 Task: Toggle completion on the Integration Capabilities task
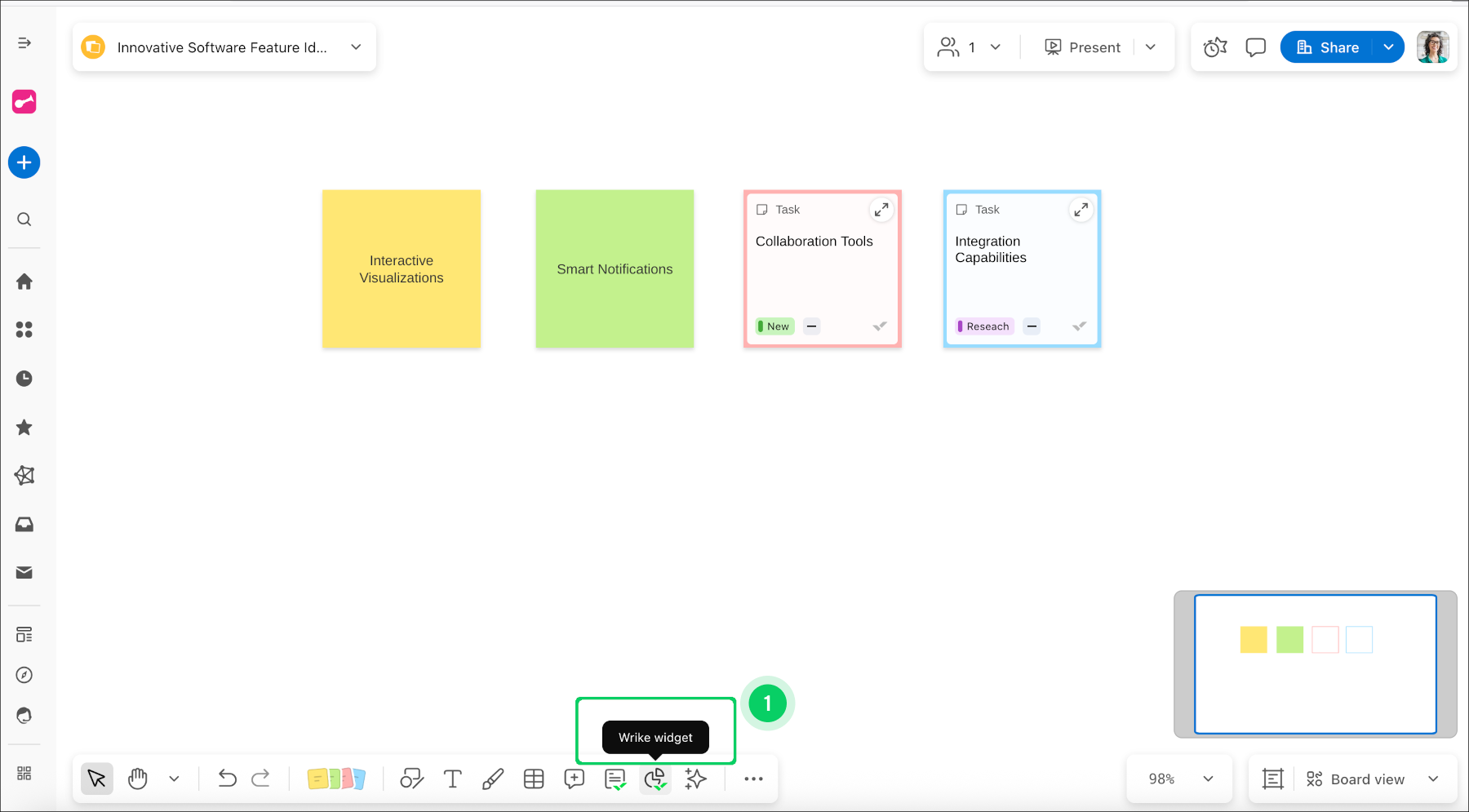1079,326
